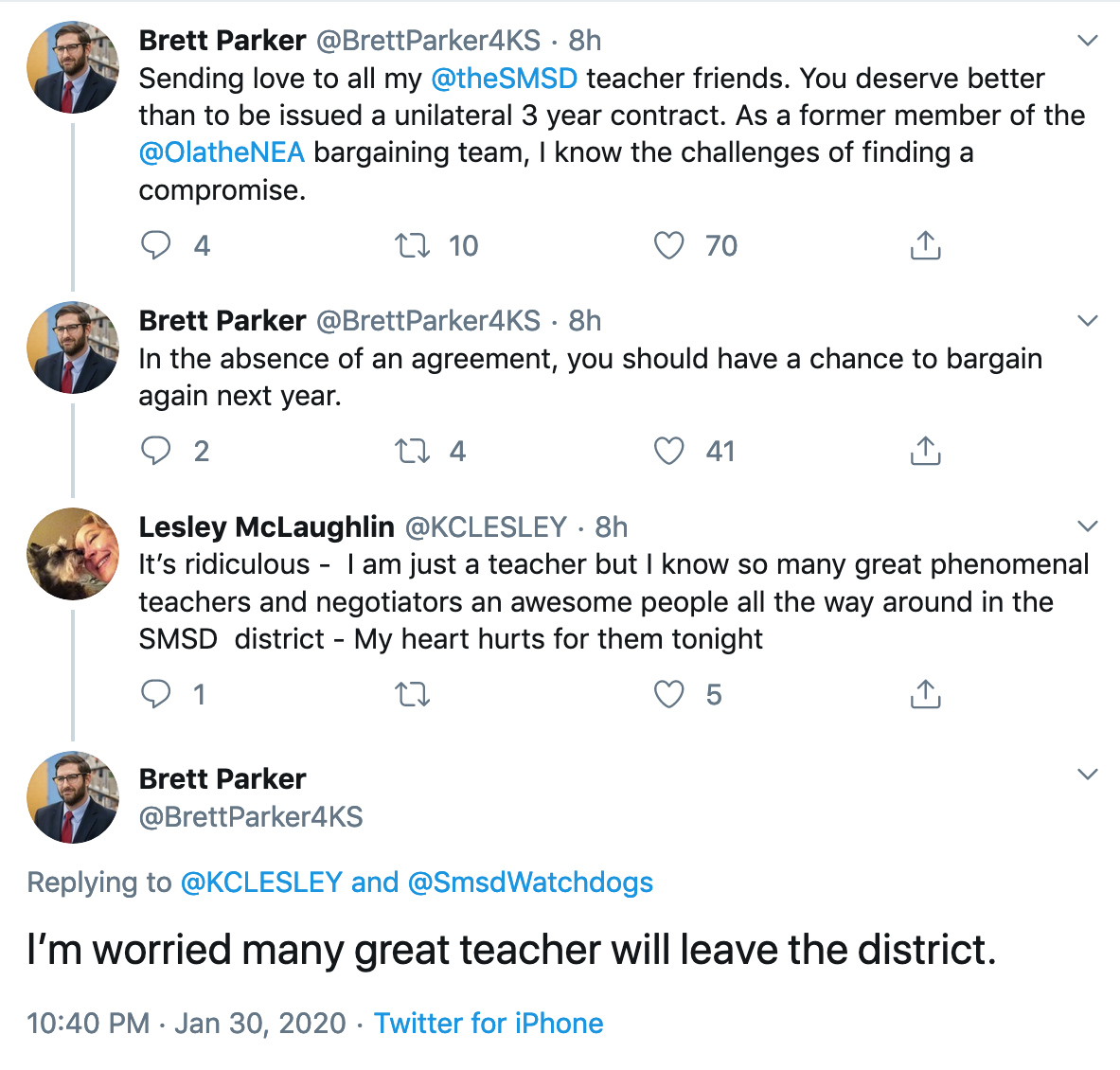1120x1070 pixels.
Task: Visit the @OlatheNEA profile mention
Action: point(222,152)
